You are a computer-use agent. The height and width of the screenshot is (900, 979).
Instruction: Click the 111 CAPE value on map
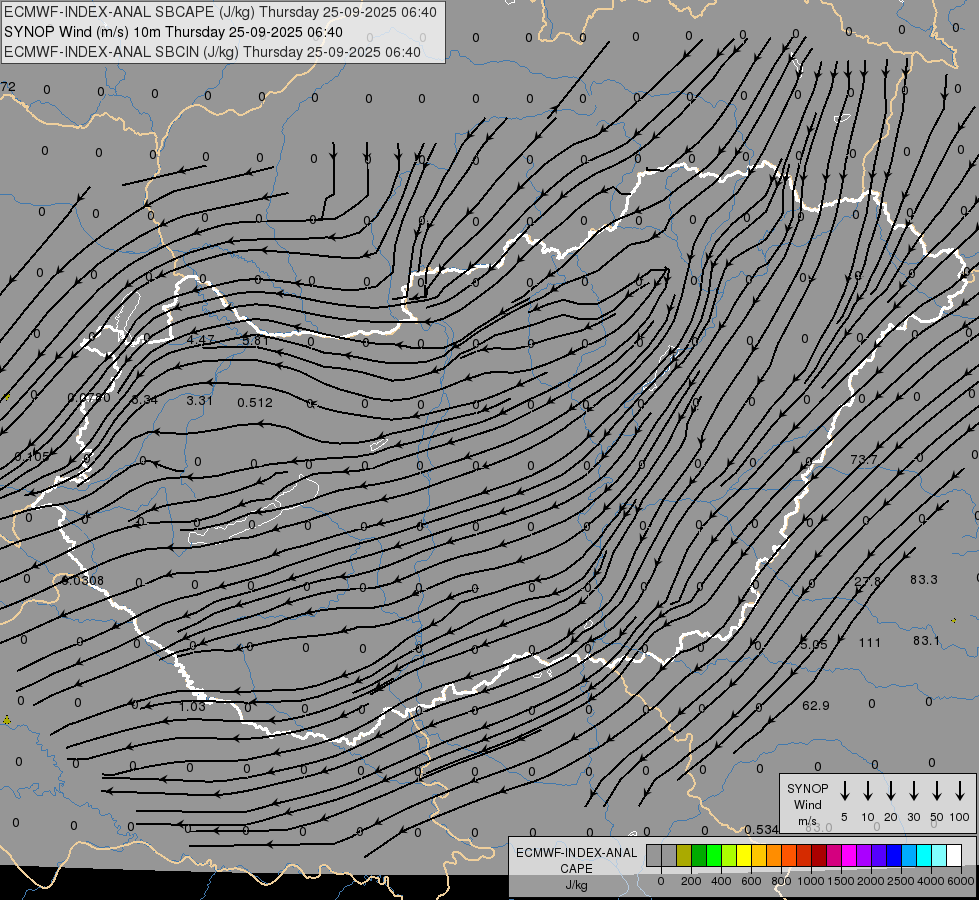[870, 642]
